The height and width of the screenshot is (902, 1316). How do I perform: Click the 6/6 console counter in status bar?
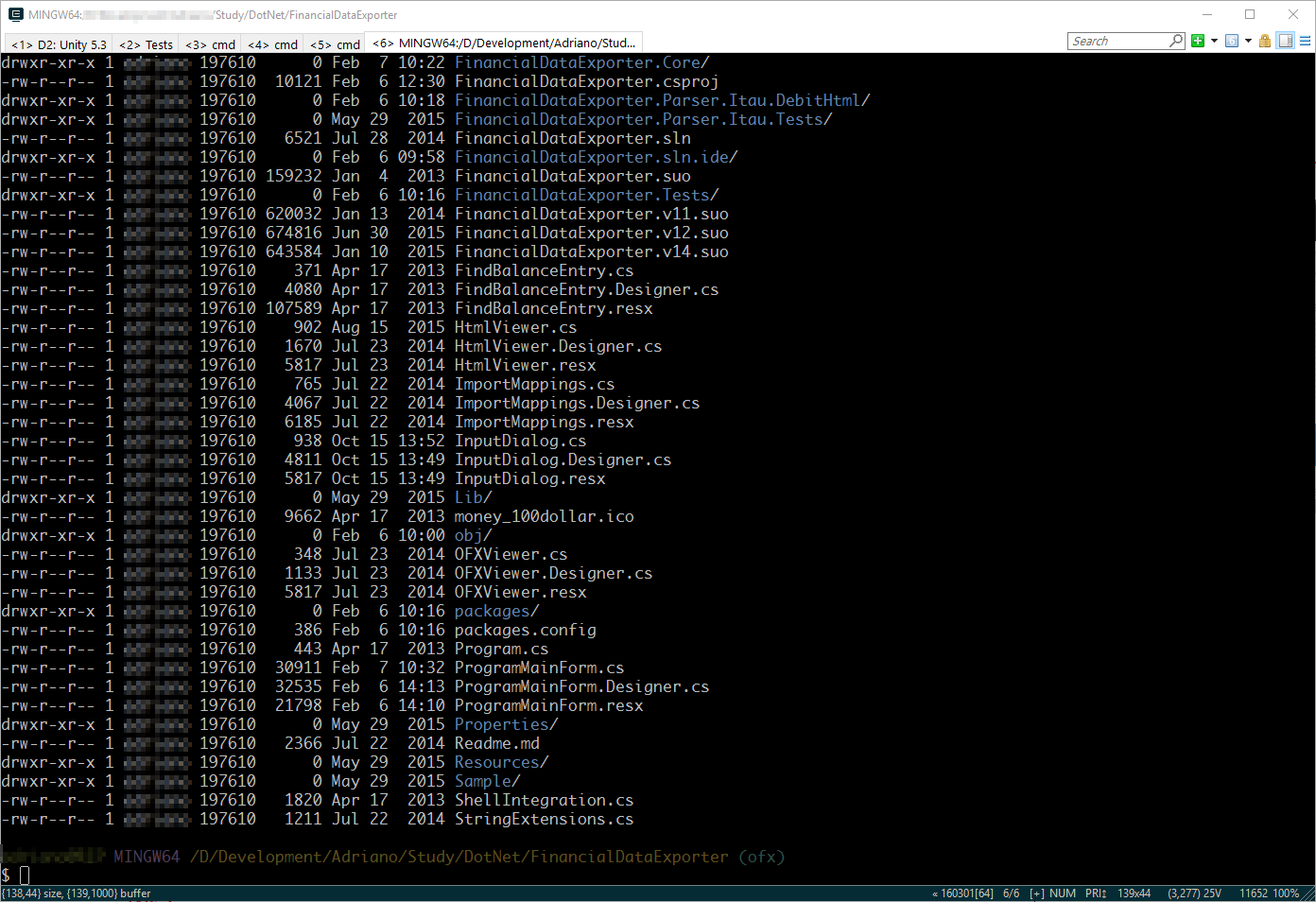[1011, 893]
